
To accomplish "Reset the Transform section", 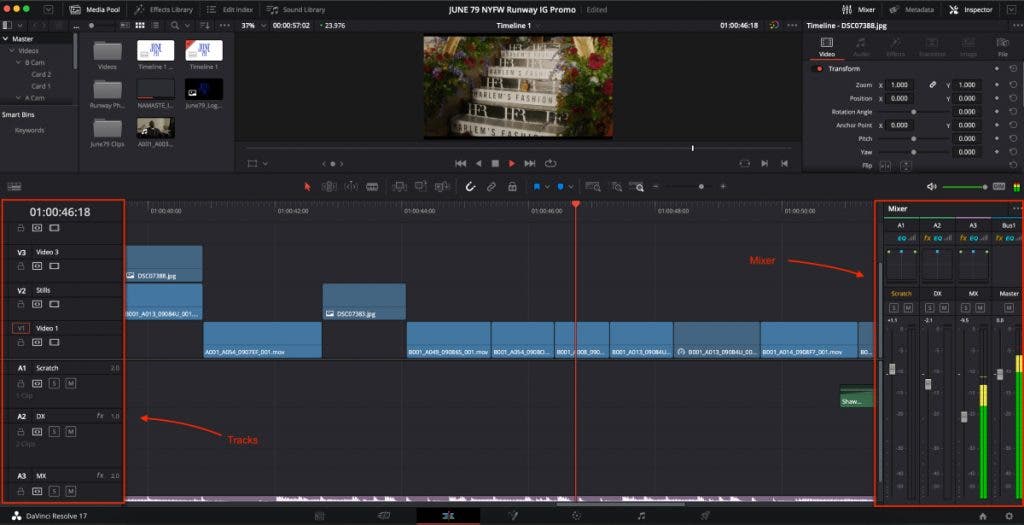I will [x=1013, y=69].
